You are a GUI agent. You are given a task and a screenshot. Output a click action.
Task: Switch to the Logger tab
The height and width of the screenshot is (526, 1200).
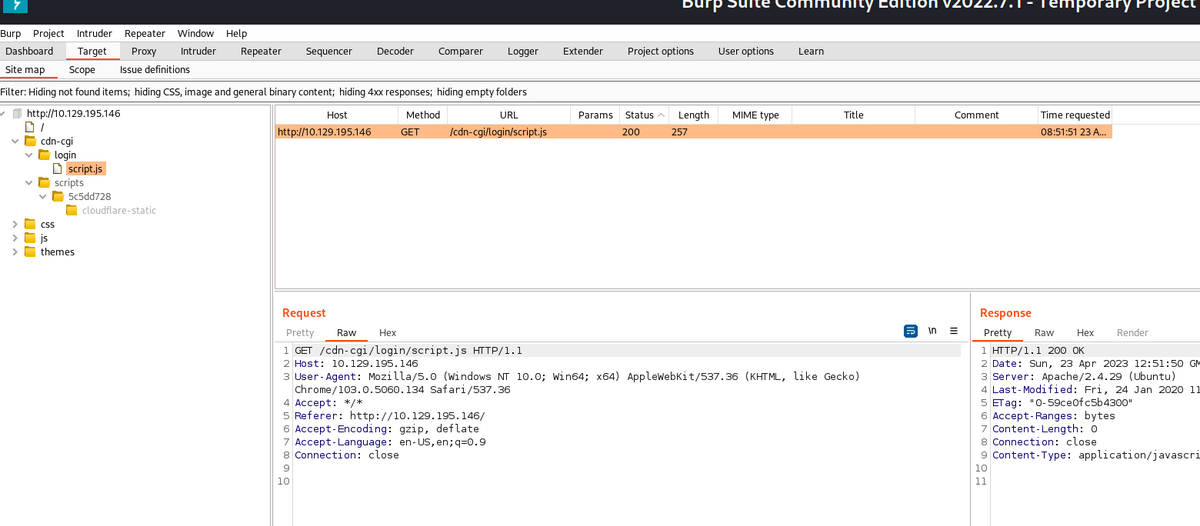(x=522, y=51)
